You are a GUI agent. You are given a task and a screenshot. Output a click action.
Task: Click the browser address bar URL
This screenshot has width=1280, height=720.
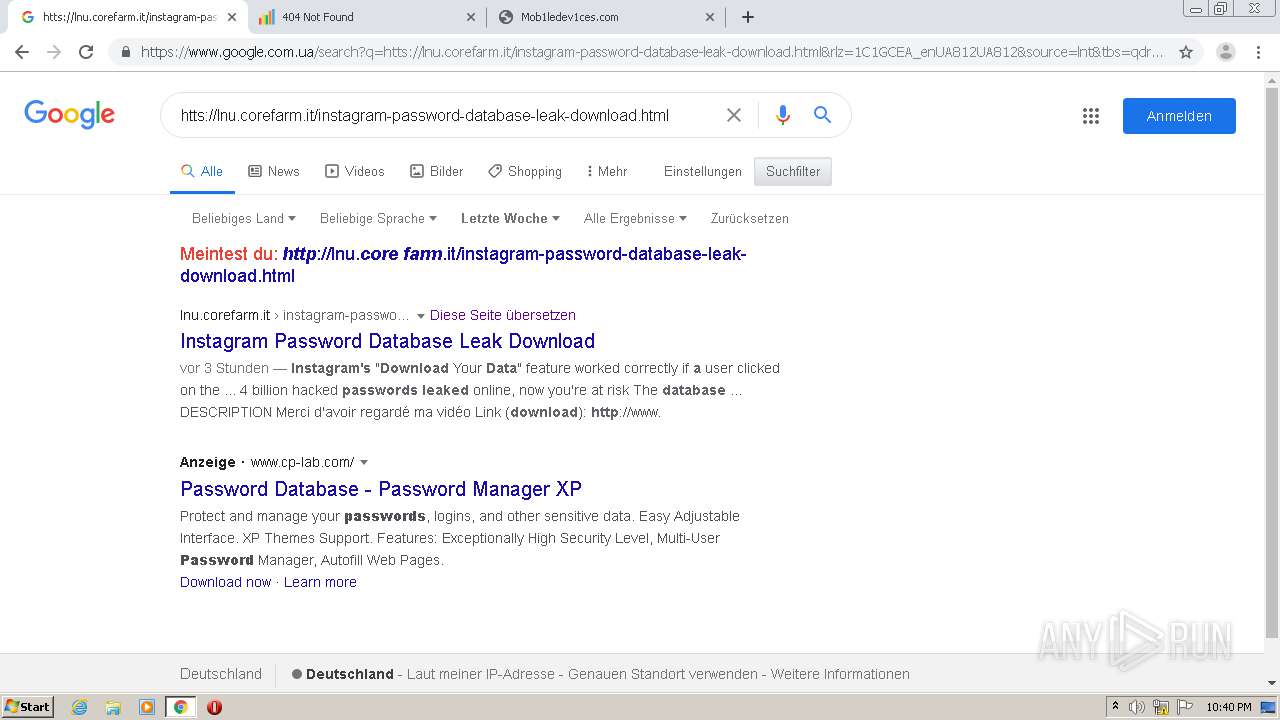point(652,52)
